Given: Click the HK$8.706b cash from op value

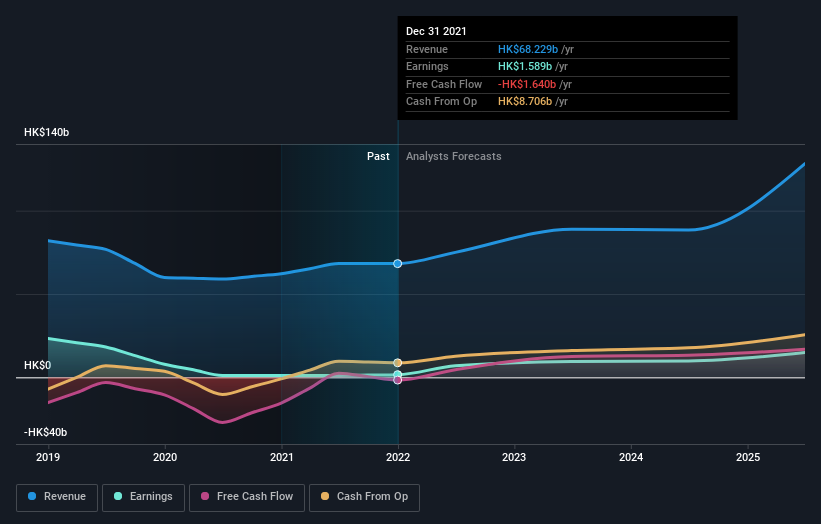Looking at the screenshot, I should [x=525, y=102].
